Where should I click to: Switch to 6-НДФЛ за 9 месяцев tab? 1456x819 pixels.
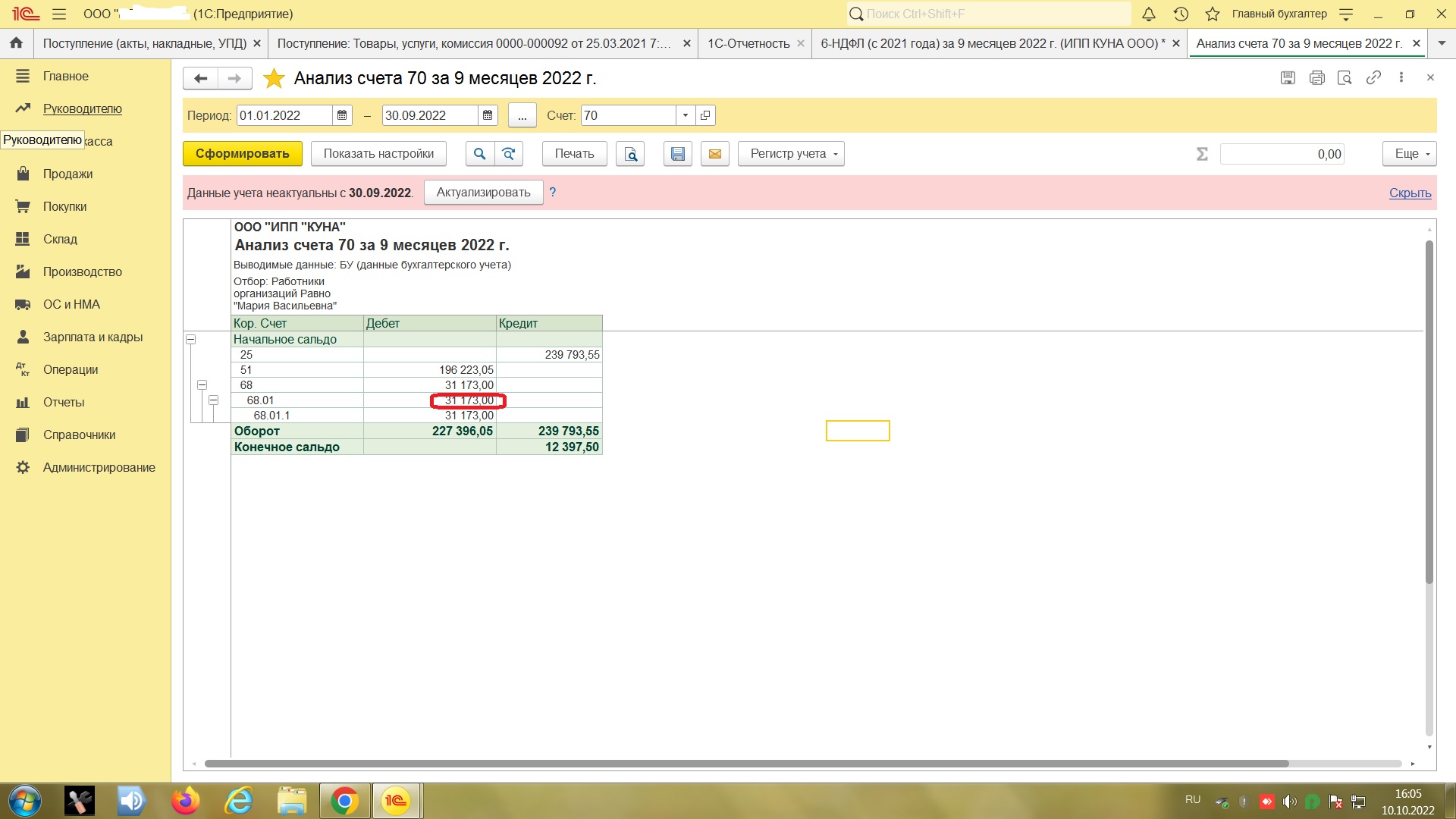point(993,43)
